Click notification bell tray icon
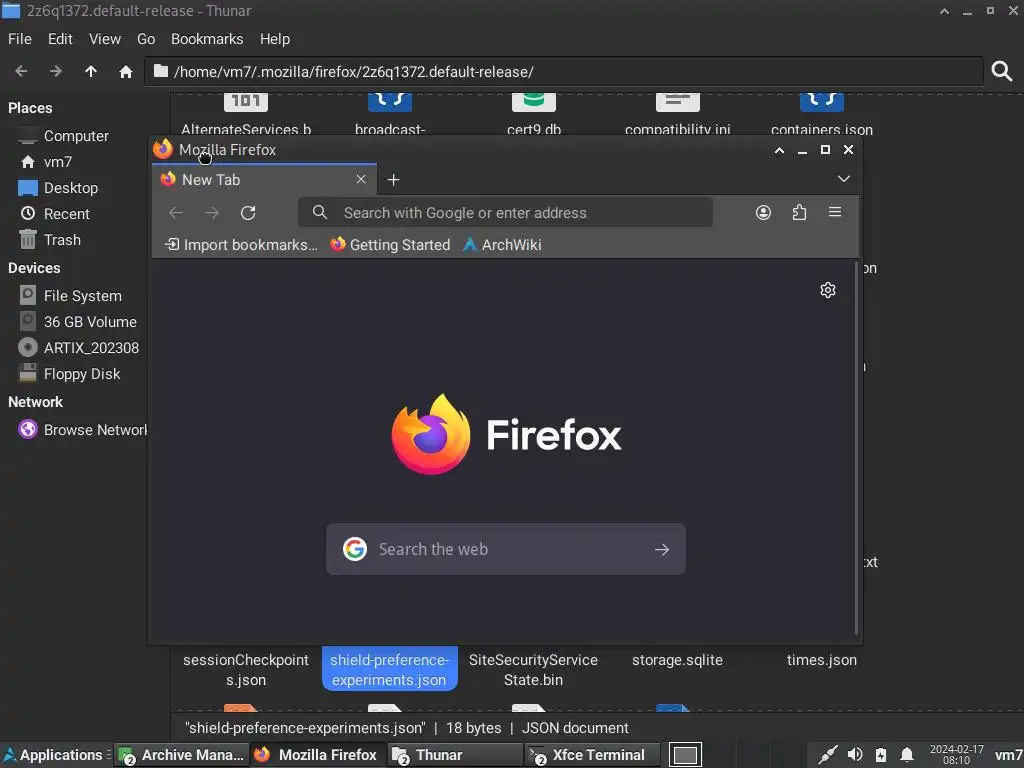Screen dimensions: 1024x768 907,755
